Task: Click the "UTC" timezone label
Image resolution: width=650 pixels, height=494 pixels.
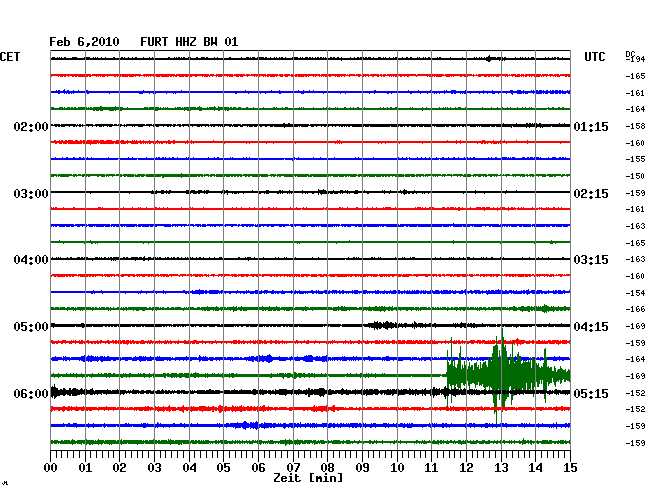Action: (594, 57)
